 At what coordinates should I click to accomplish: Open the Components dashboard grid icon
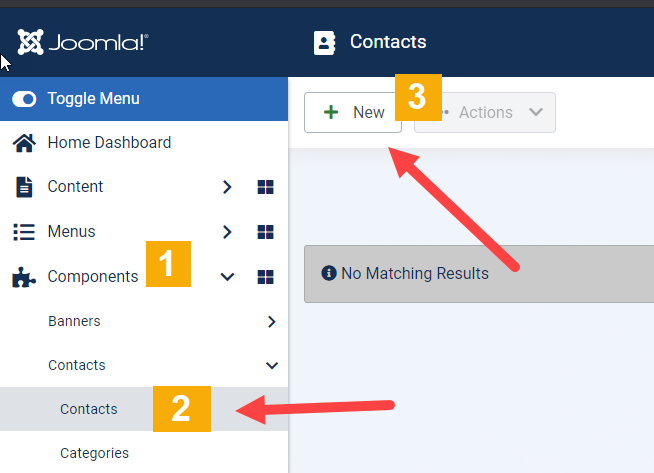[x=265, y=277]
